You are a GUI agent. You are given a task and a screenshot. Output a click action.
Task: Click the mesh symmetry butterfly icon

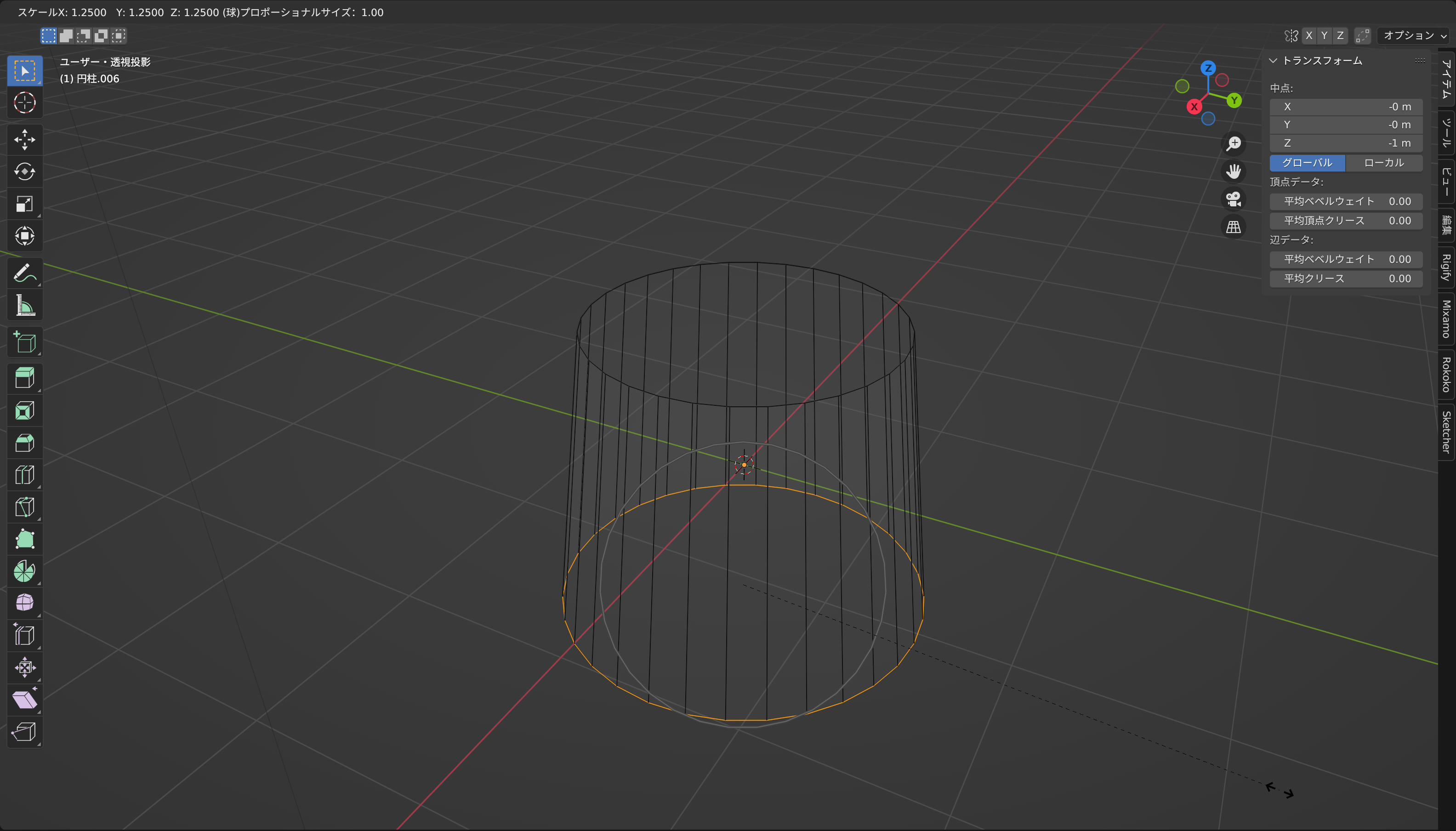tap(1291, 35)
